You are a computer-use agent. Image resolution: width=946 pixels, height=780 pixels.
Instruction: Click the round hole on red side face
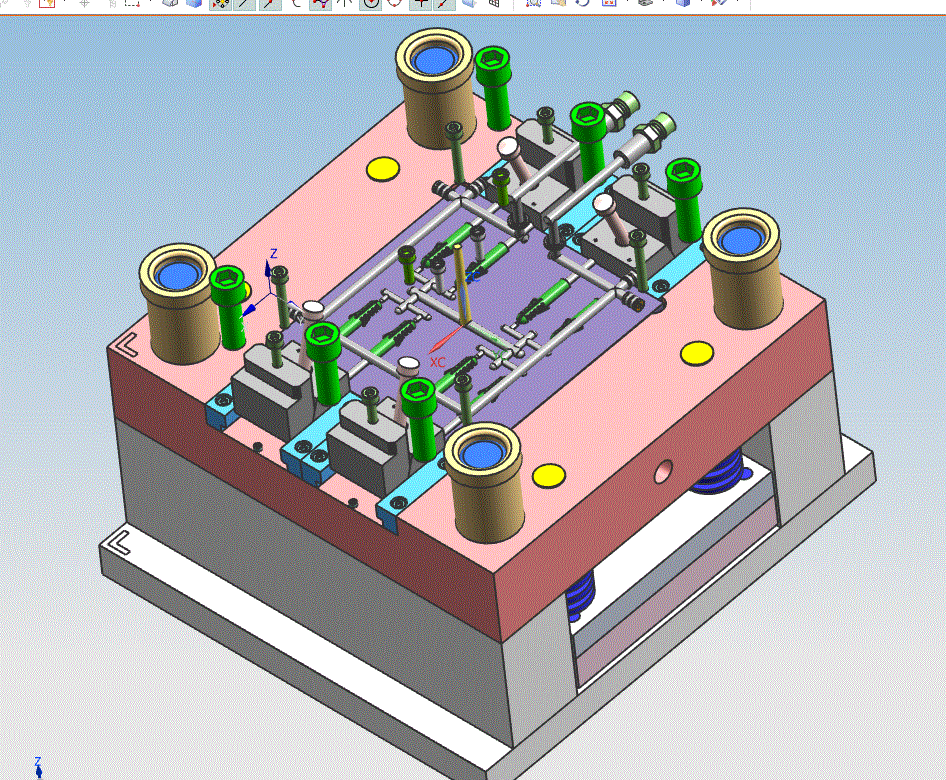pos(664,471)
